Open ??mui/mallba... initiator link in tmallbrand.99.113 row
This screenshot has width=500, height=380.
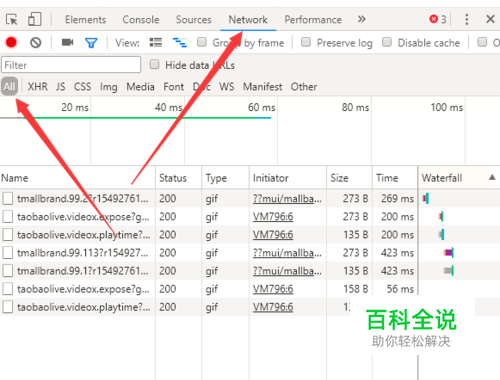click(x=287, y=253)
